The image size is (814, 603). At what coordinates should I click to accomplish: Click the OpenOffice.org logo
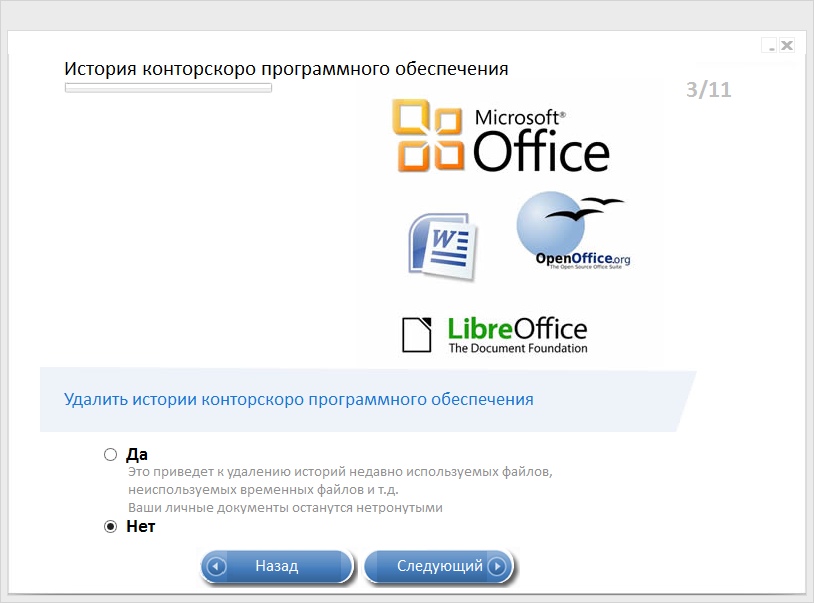(574, 230)
